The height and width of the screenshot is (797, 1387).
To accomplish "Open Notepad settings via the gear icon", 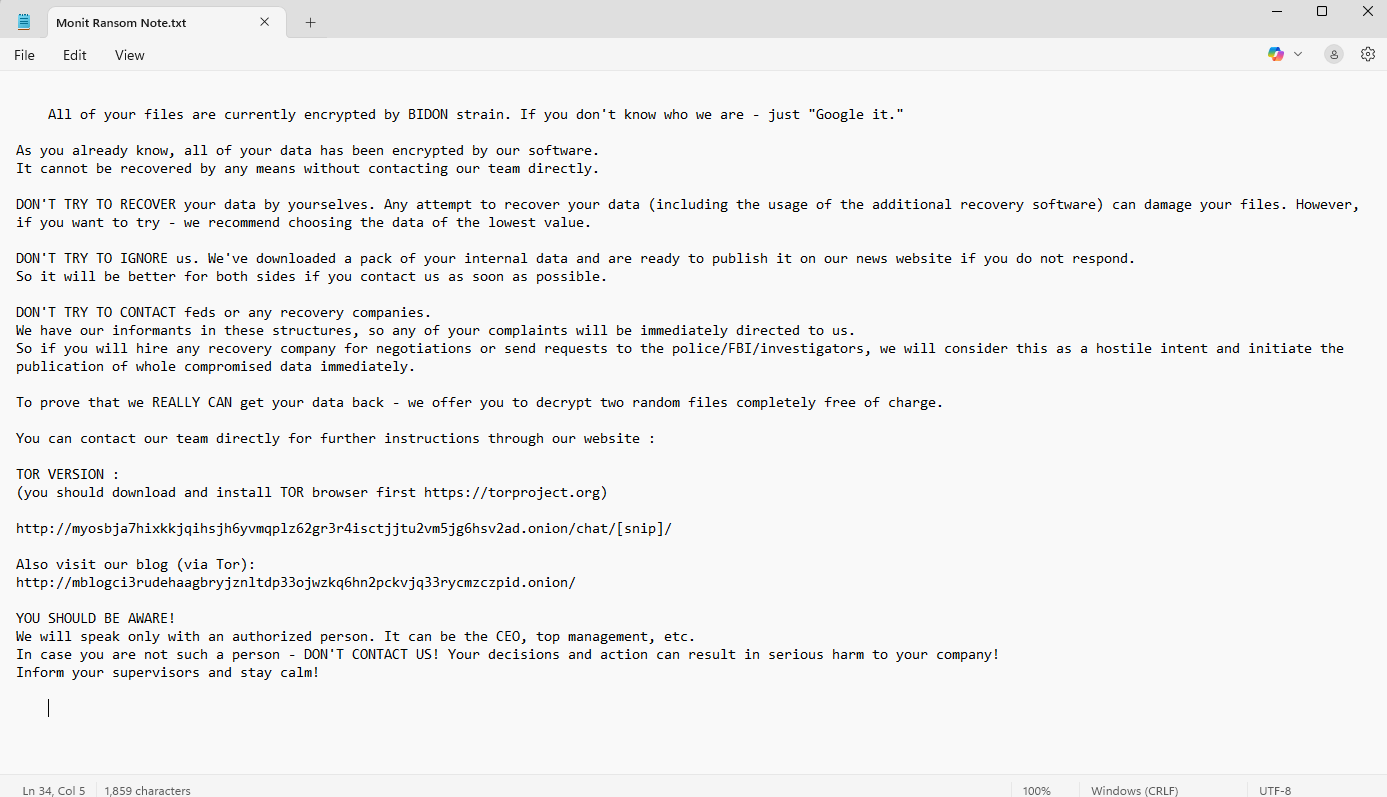I will [x=1367, y=55].
